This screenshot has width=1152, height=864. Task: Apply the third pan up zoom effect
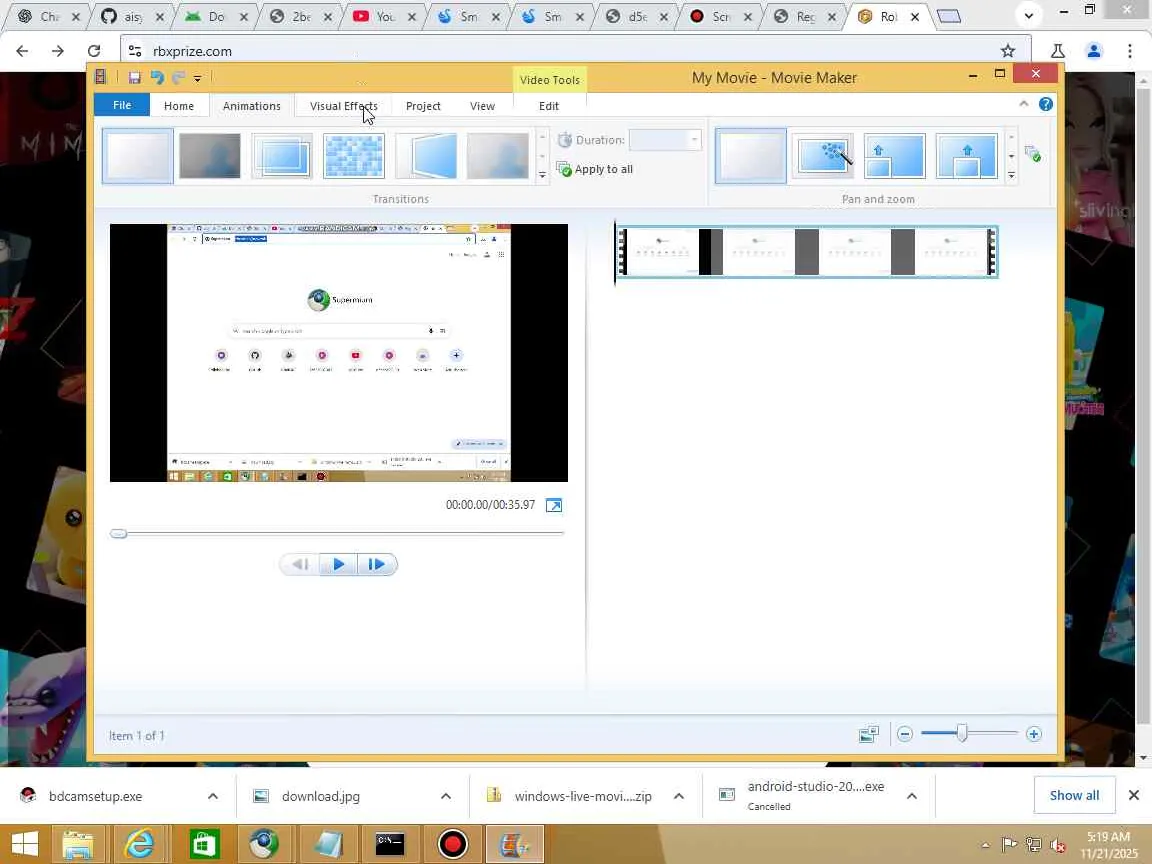click(894, 156)
